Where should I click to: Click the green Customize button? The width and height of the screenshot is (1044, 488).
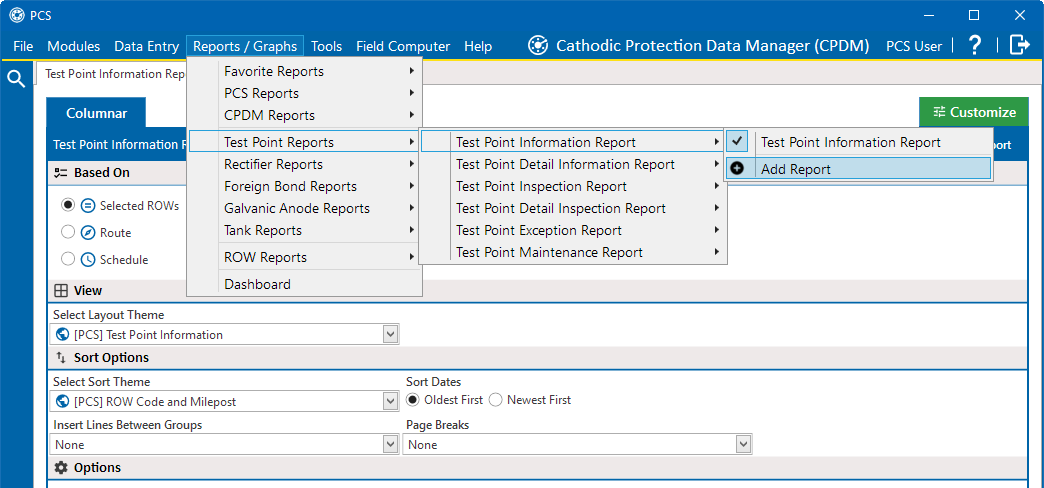click(974, 112)
